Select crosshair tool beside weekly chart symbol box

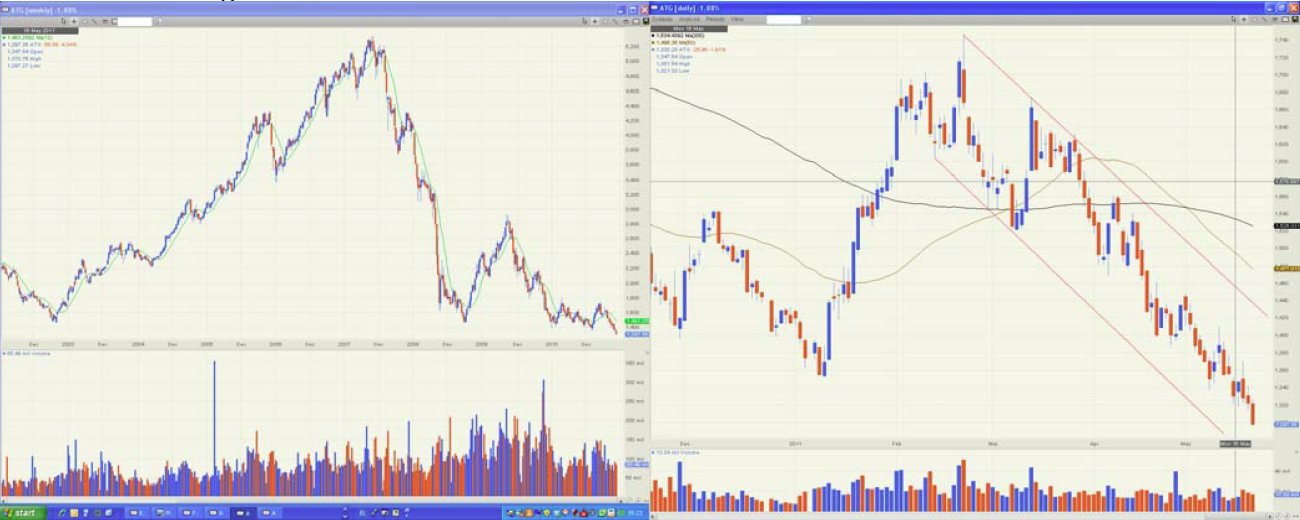74,20
